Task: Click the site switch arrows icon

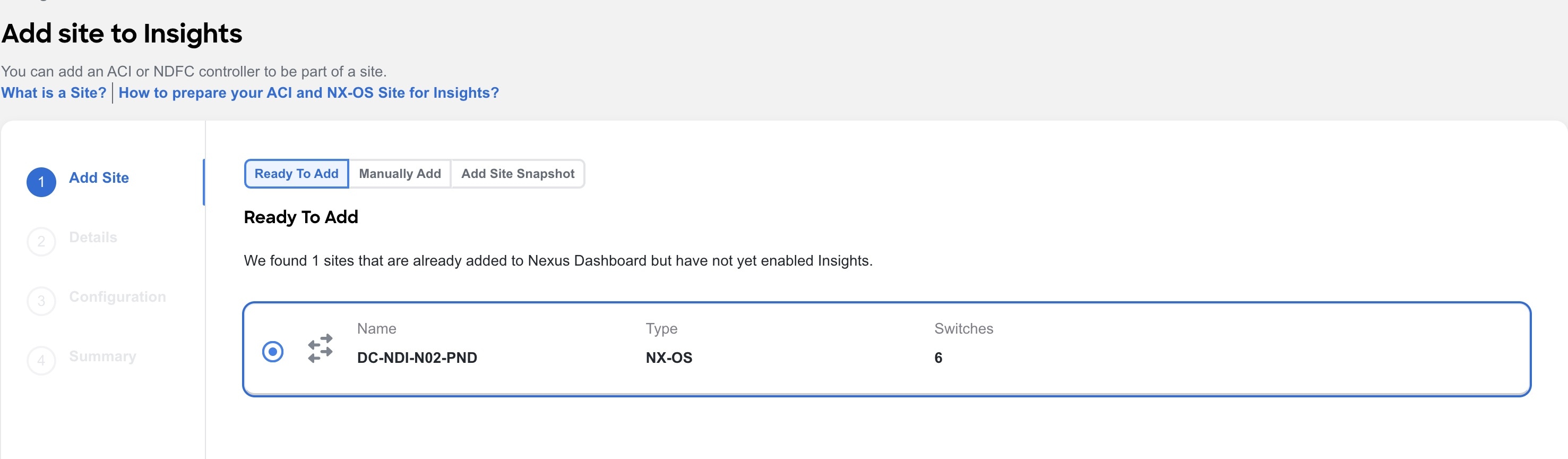Action: (320, 348)
